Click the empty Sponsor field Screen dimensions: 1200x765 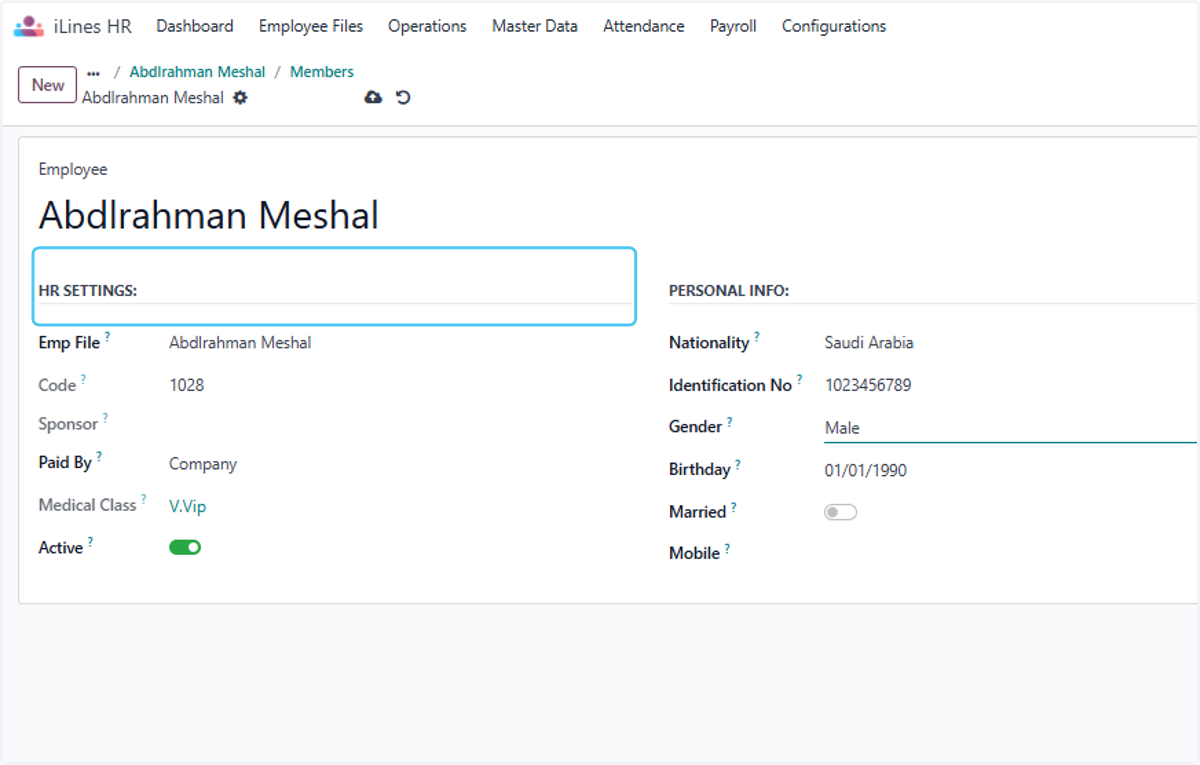tap(400, 424)
